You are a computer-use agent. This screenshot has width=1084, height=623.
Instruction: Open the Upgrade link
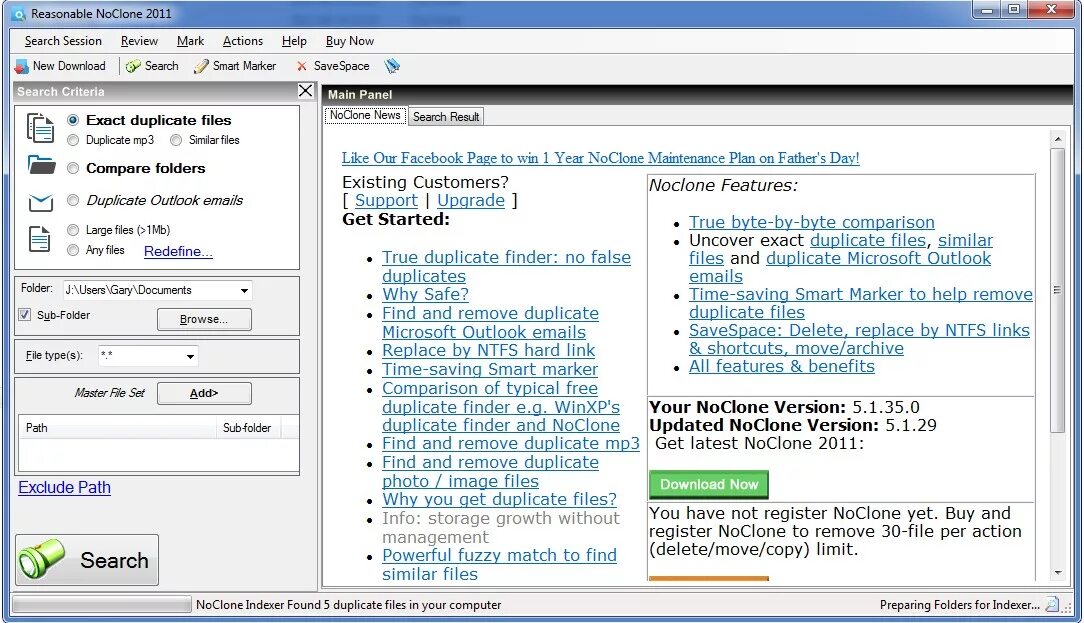coord(471,201)
